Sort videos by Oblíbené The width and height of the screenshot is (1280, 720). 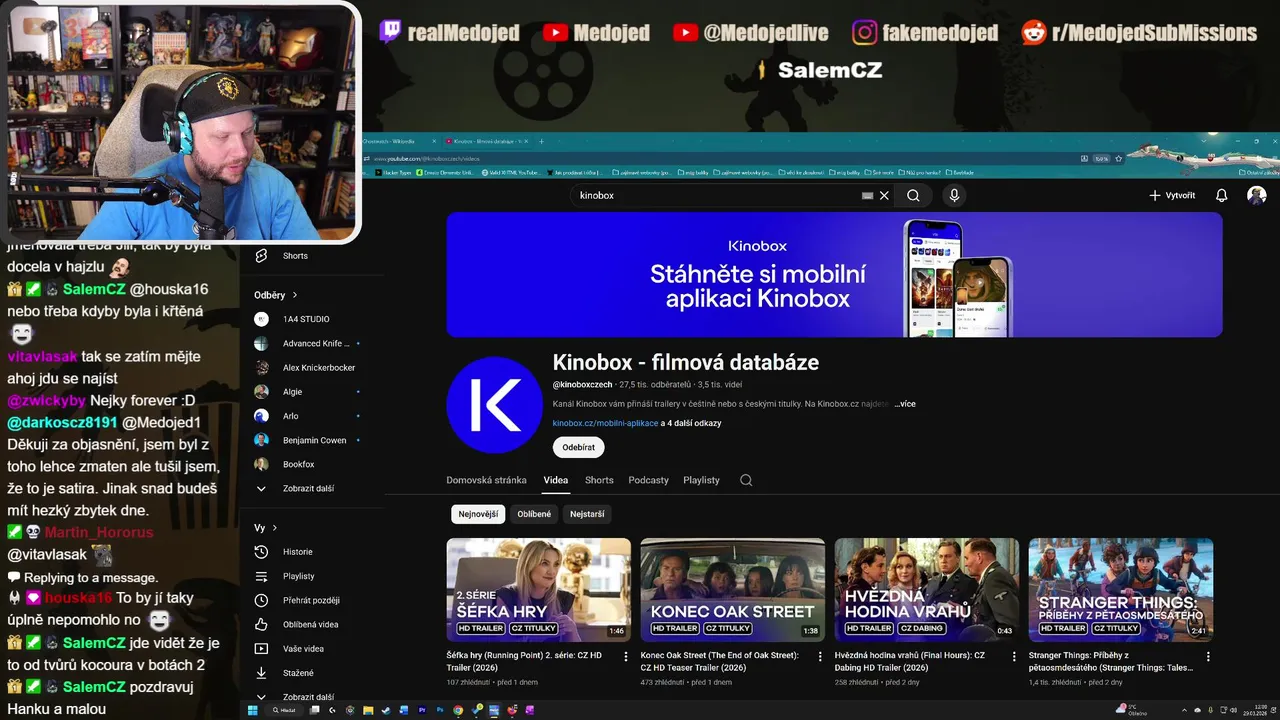click(x=534, y=514)
